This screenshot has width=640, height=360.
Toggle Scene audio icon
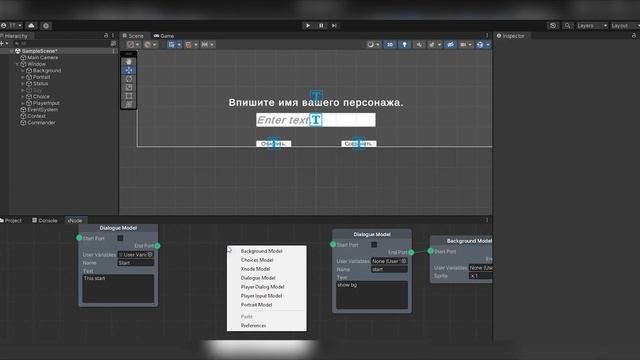point(419,44)
